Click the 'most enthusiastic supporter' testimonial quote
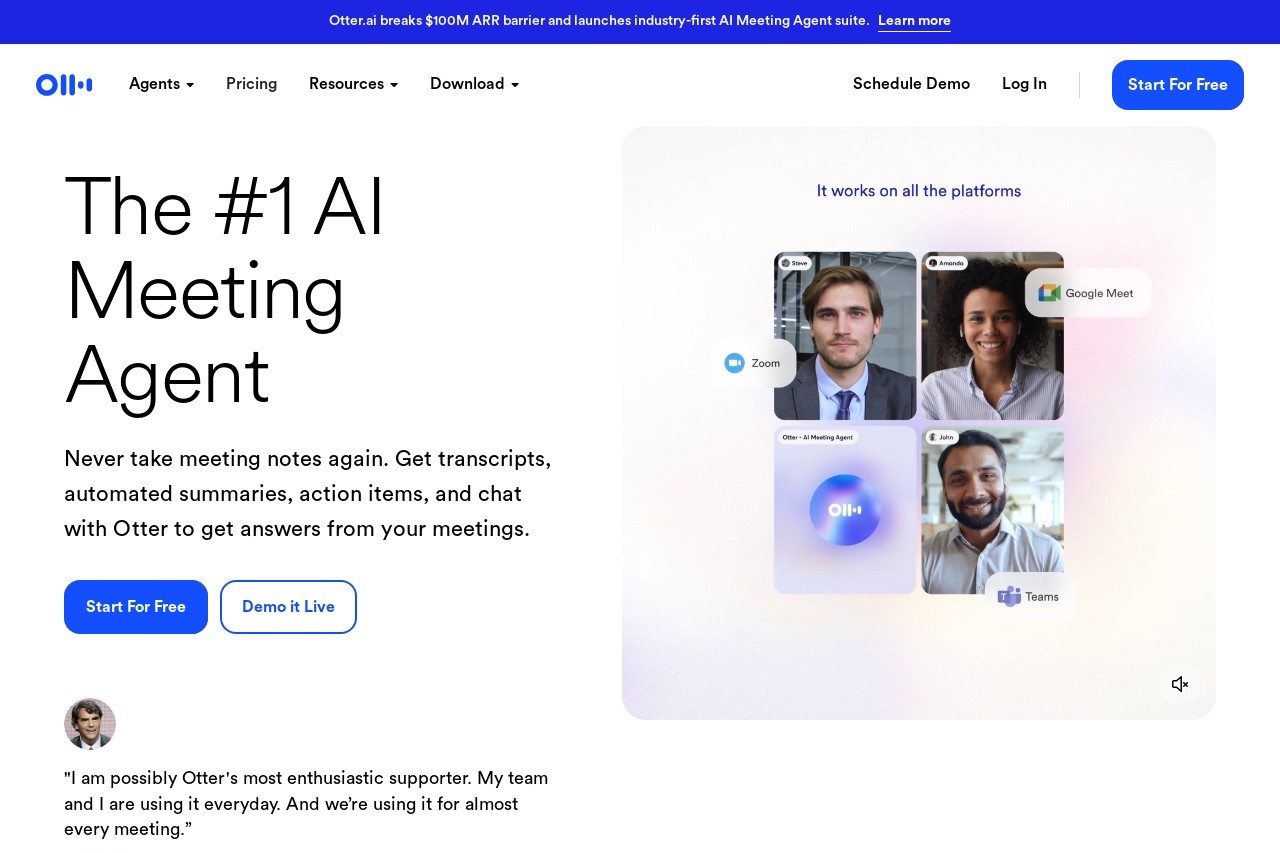Screen dimensions: 1280x853 306,804
